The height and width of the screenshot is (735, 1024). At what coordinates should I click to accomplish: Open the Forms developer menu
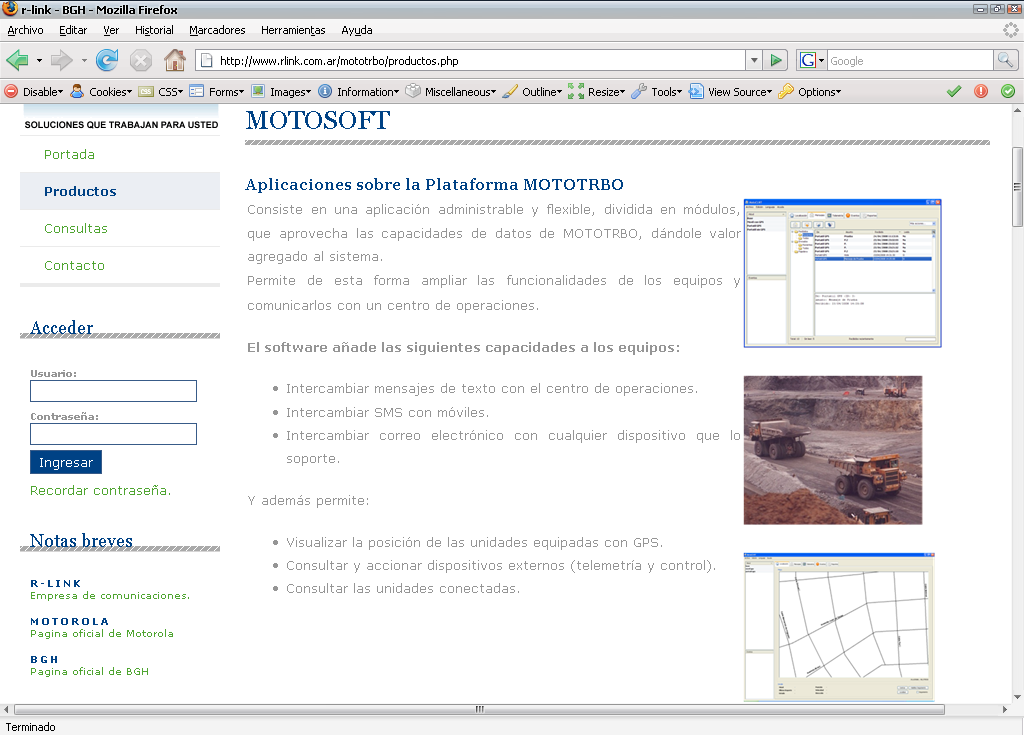(x=217, y=91)
